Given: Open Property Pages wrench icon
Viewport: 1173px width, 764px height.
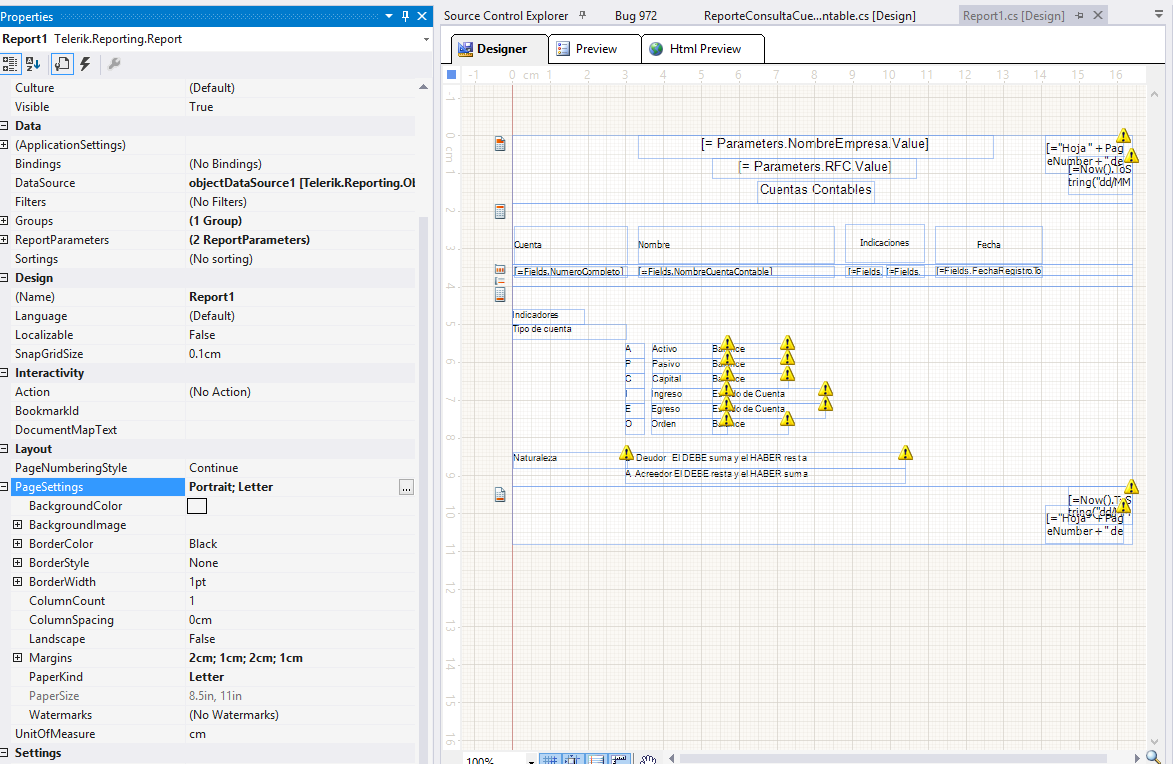Looking at the screenshot, I should click(114, 64).
